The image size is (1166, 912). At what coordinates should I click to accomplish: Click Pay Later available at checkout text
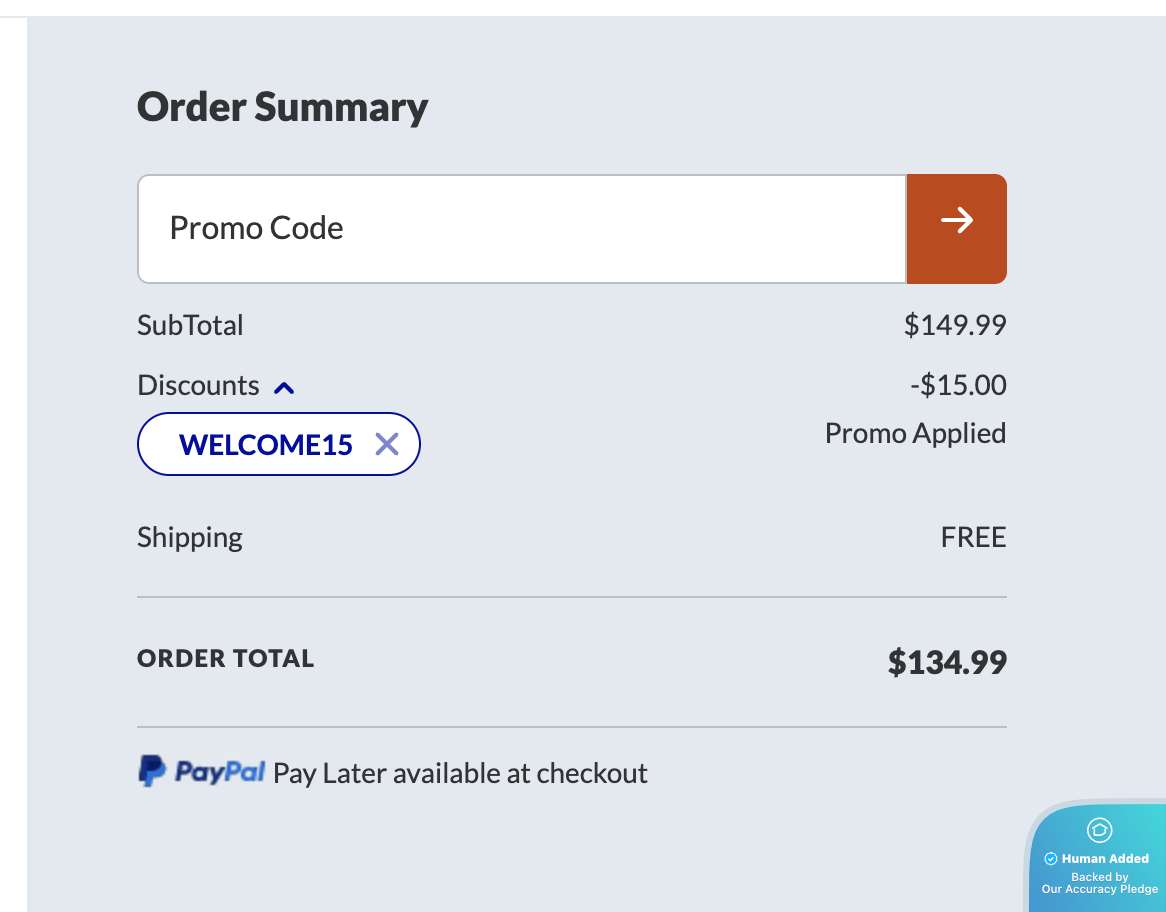point(460,773)
